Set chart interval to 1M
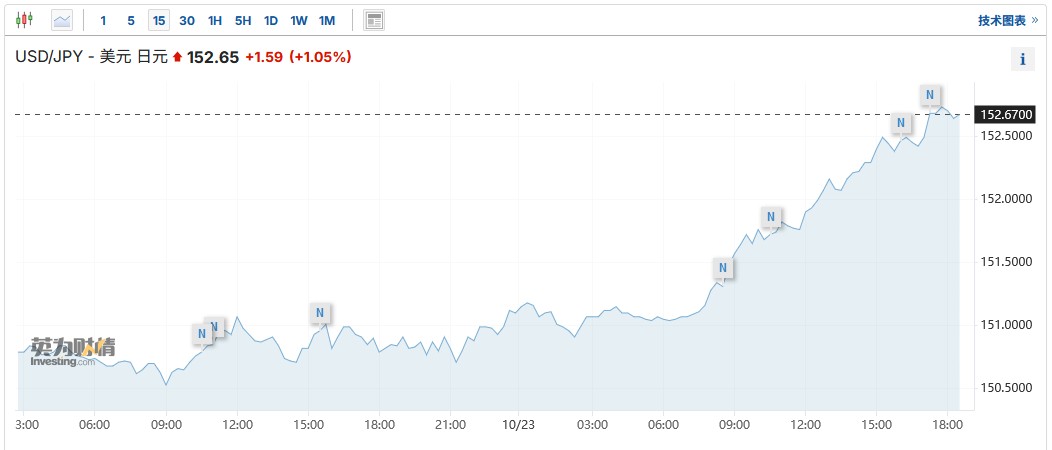1052x450 pixels. pos(327,20)
